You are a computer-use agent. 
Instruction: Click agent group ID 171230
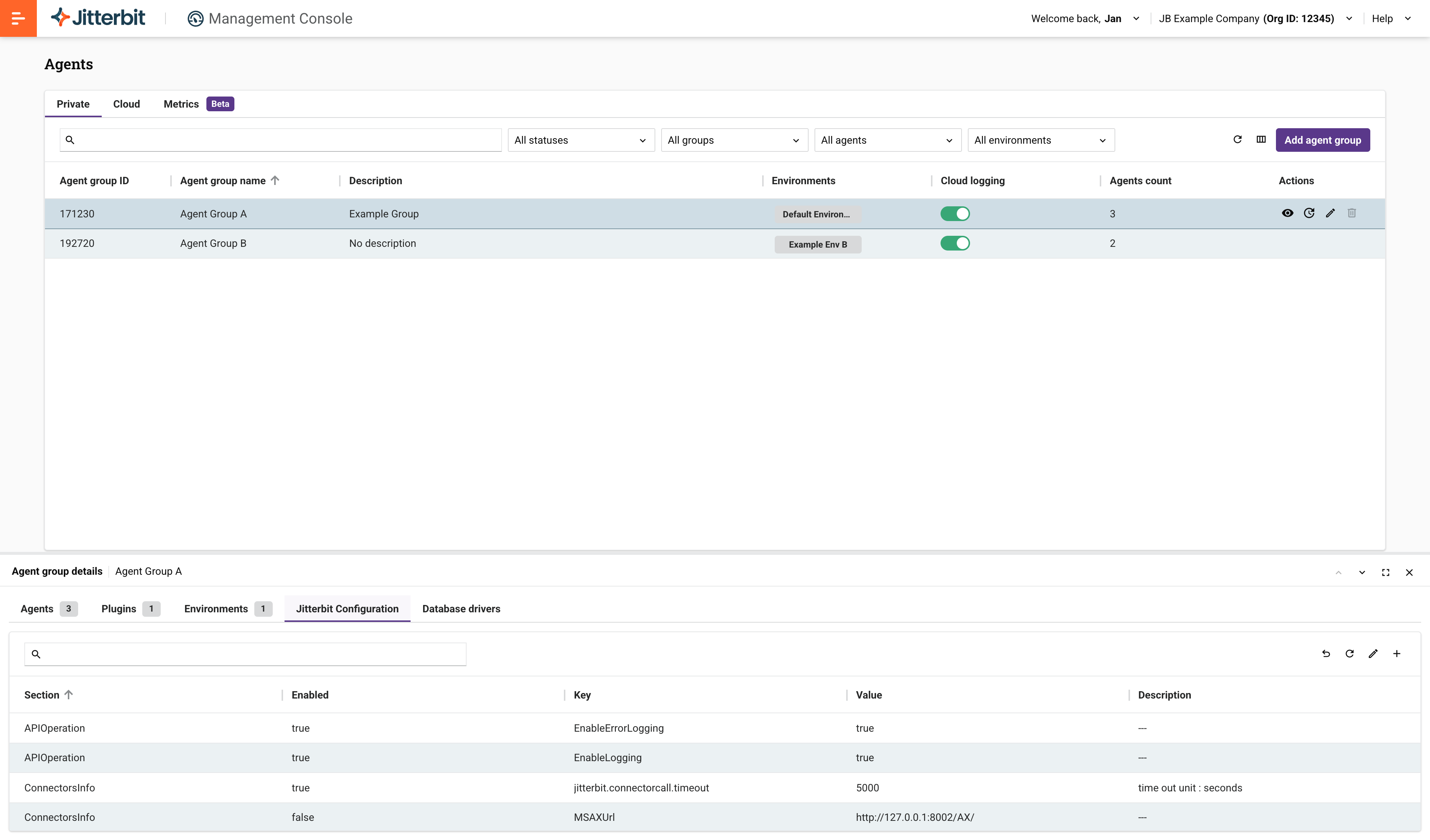77,214
